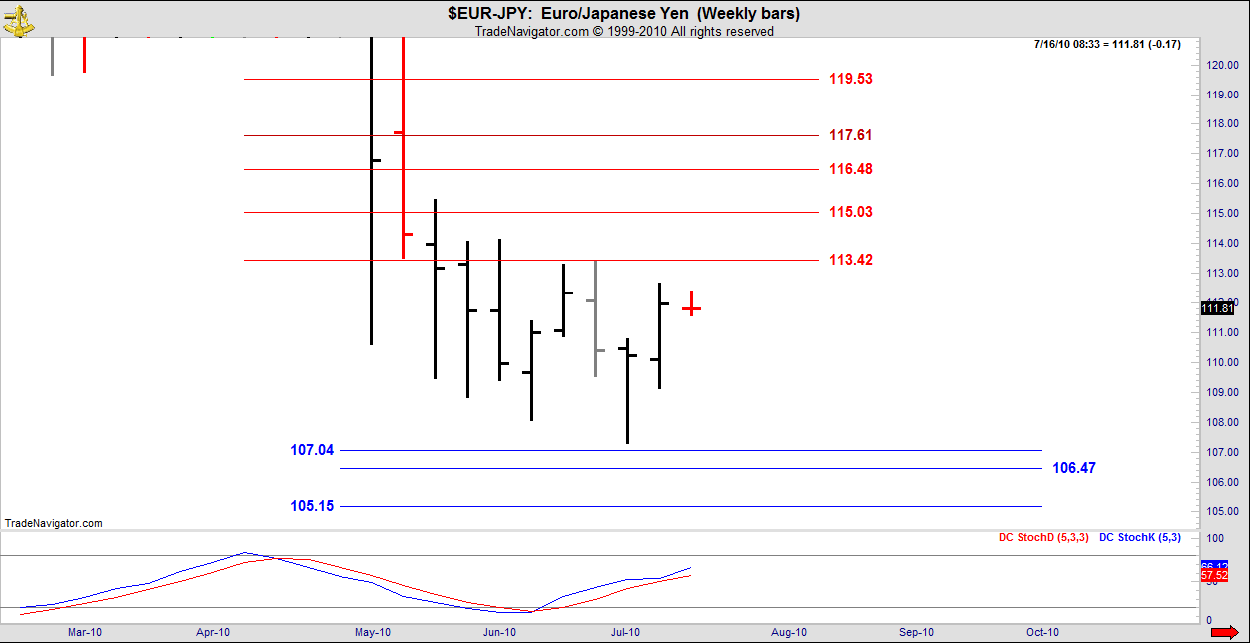Select the DC StochD (5,3,3) legend label

(x=1041, y=538)
